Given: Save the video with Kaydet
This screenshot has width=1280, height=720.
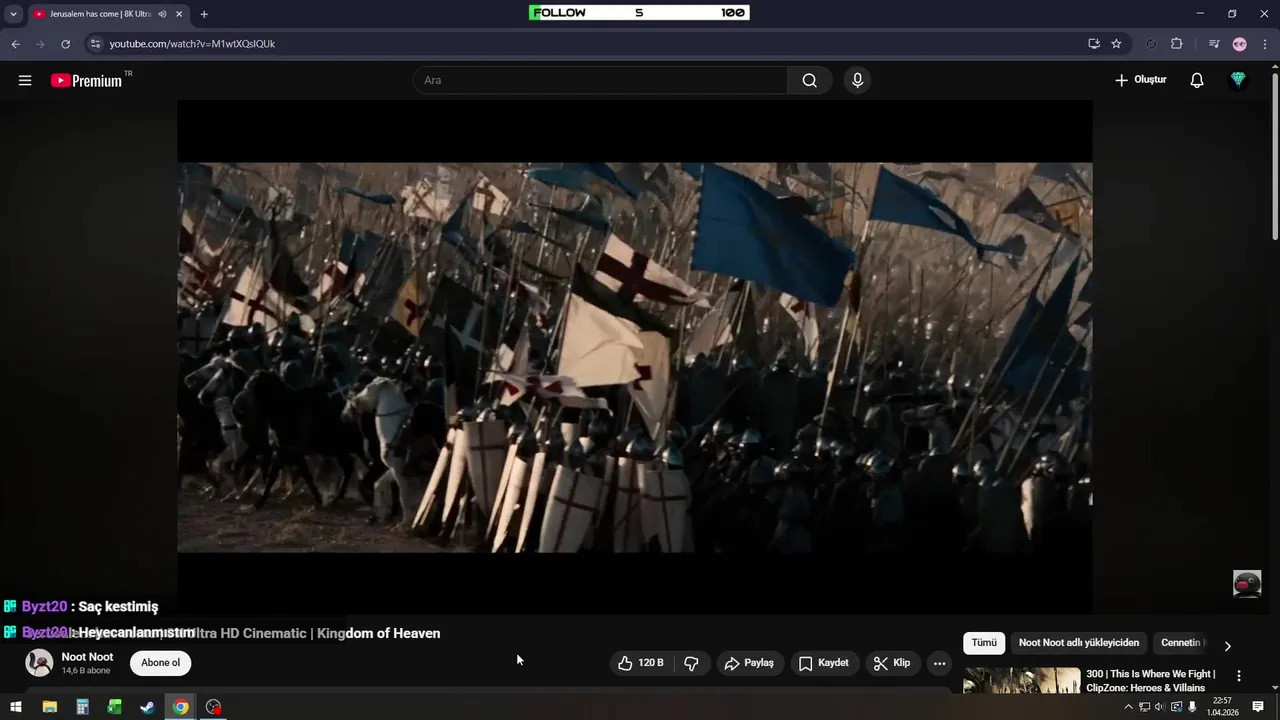Looking at the screenshot, I should [823, 663].
